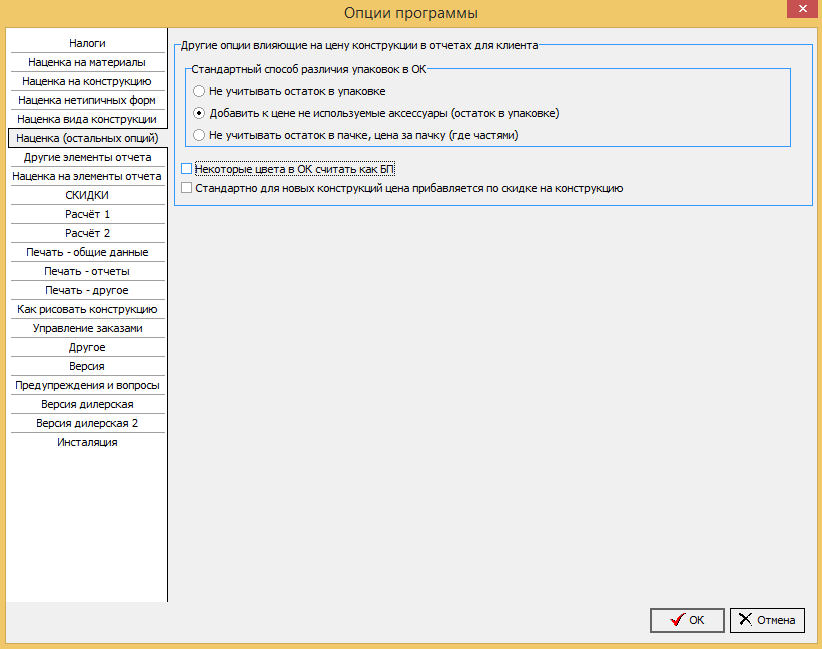The width and height of the screenshot is (822, 649).
Task: Go to Управление заказами tab
Action: (87, 328)
